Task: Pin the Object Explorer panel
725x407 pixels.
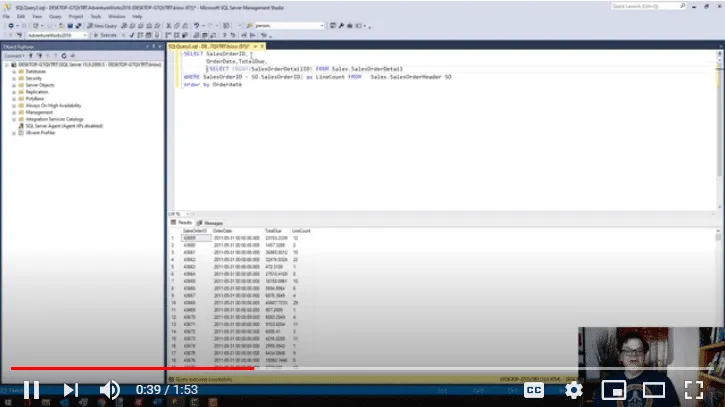Action: click(x=154, y=47)
